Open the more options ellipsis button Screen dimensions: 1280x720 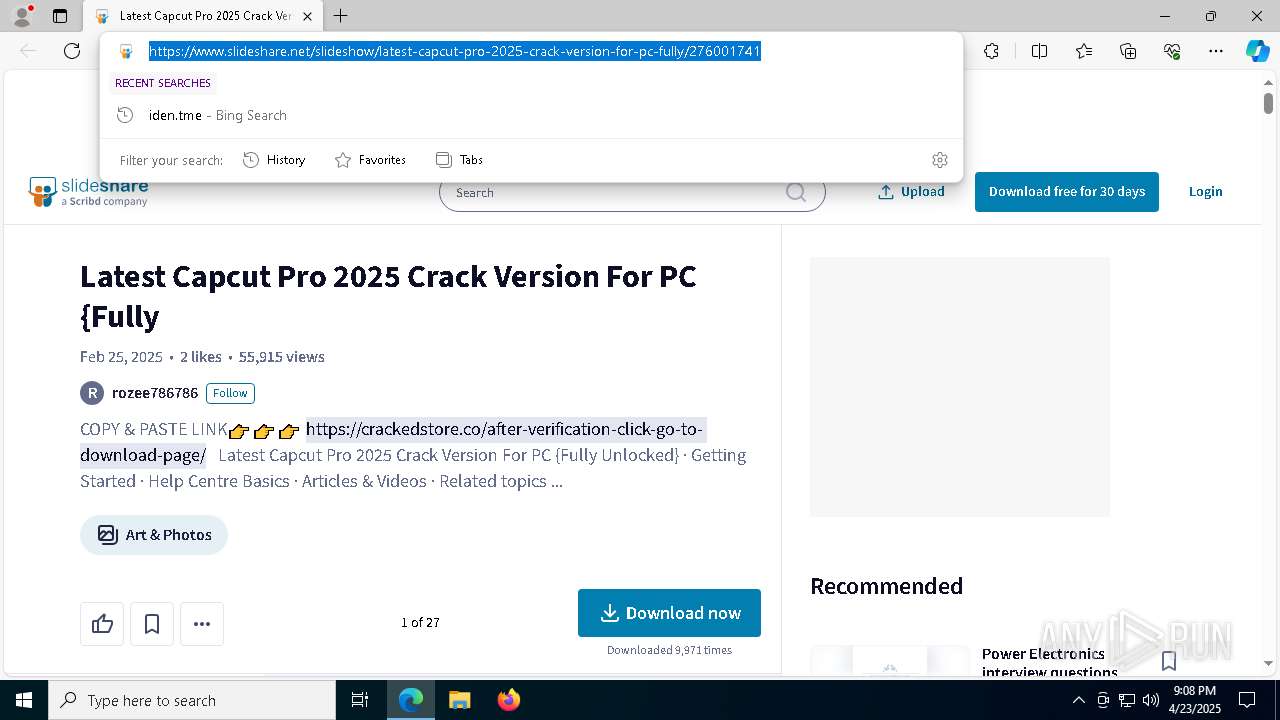pyautogui.click(x=202, y=624)
